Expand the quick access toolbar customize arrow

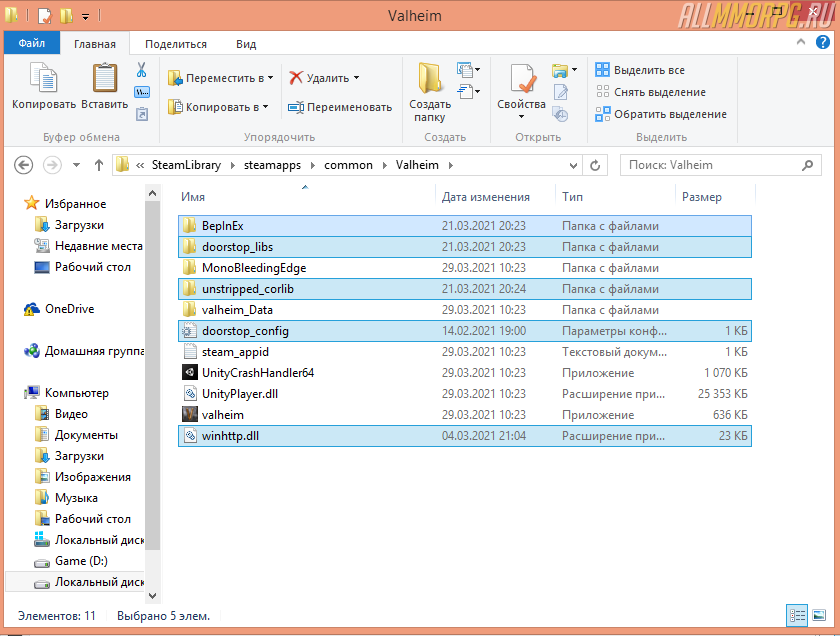pyautogui.click(x=85, y=17)
